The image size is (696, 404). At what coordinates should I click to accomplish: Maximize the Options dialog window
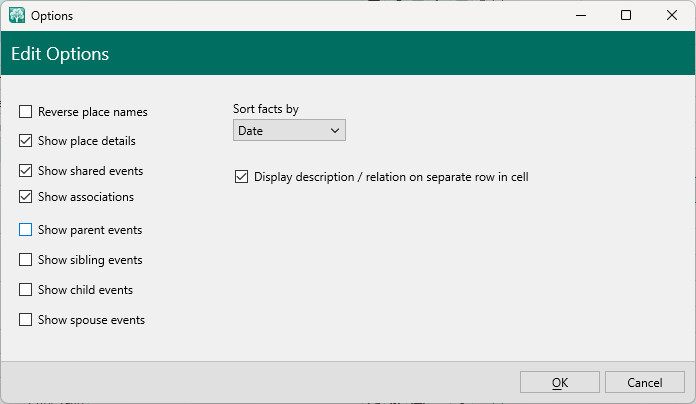[x=626, y=16]
